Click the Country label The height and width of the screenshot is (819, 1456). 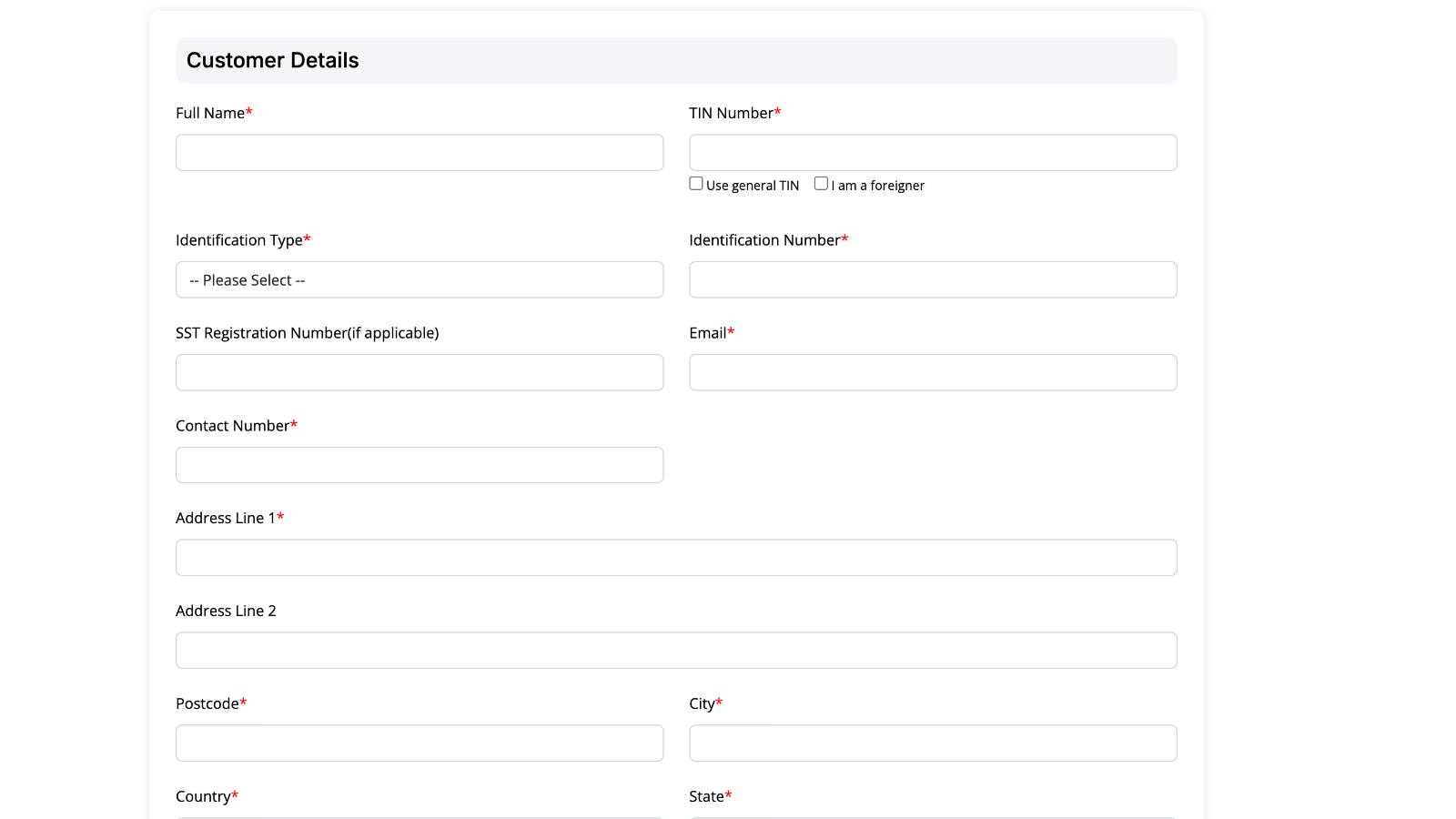point(207,796)
